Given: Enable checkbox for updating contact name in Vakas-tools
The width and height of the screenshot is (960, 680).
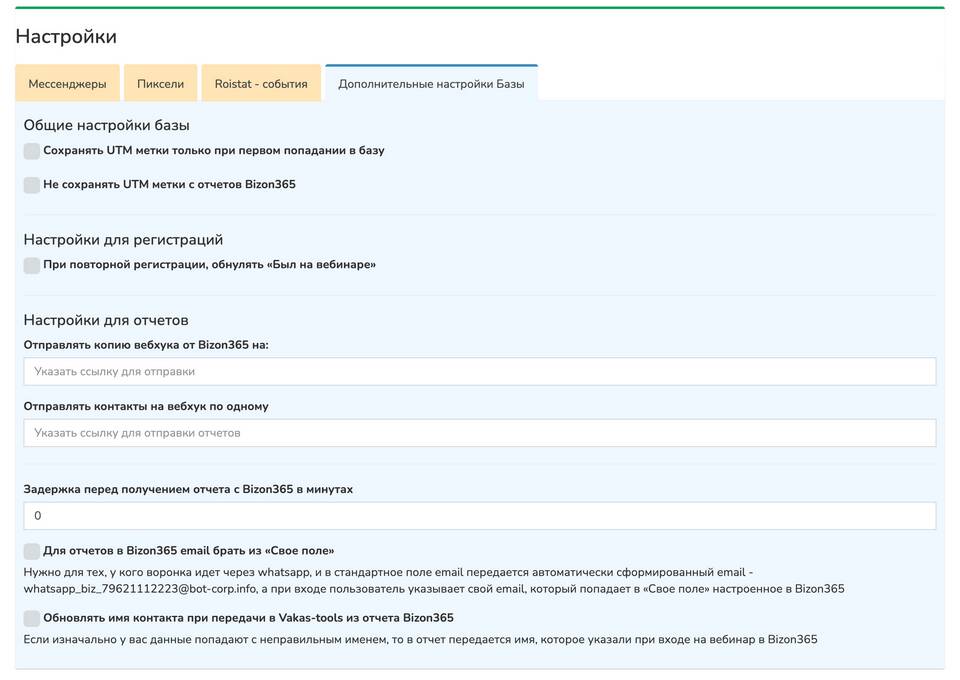Looking at the screenshot, I should coord(32,618).
